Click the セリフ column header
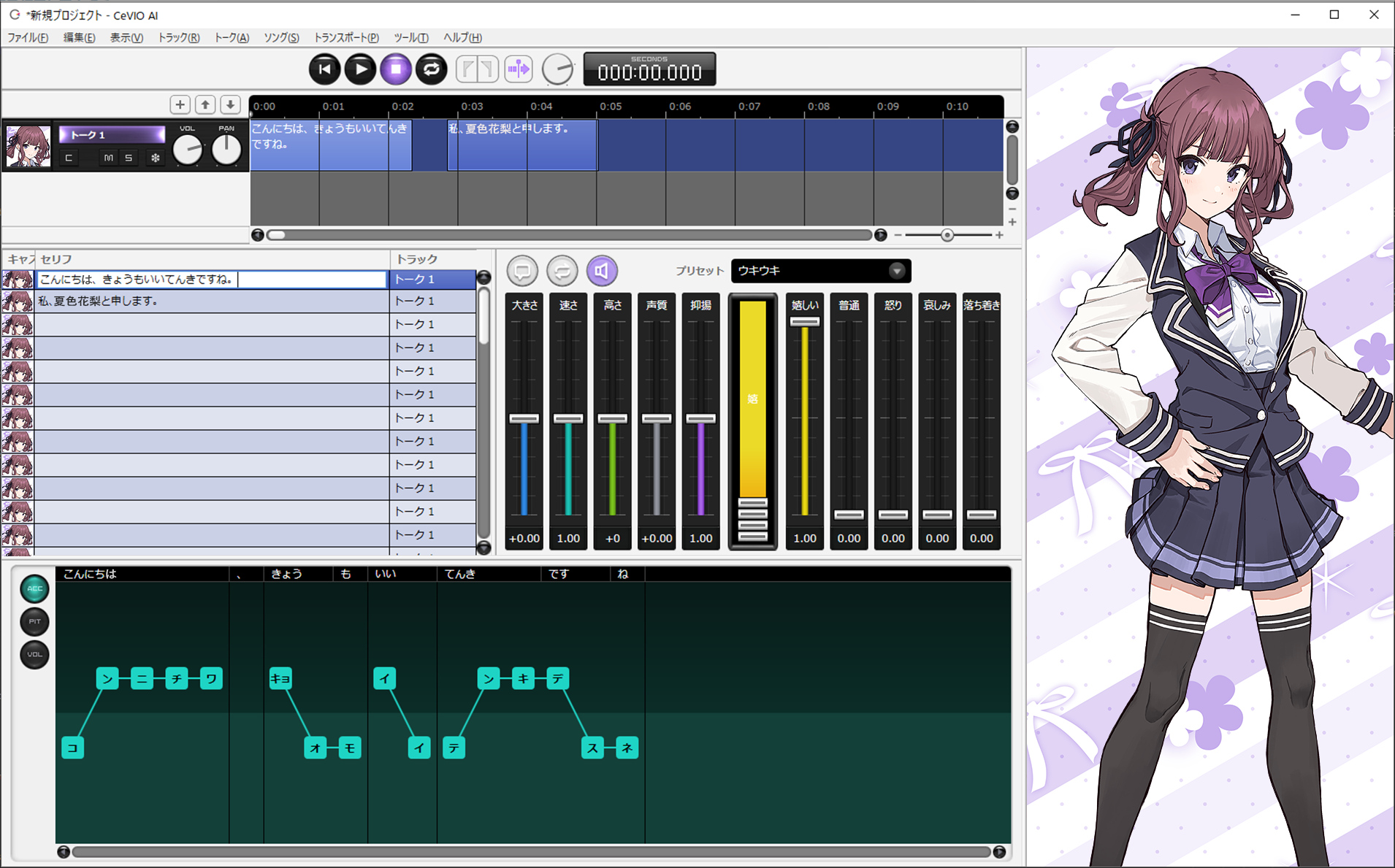This screenshot has width=1395, height=868. (x=212, y=259)
